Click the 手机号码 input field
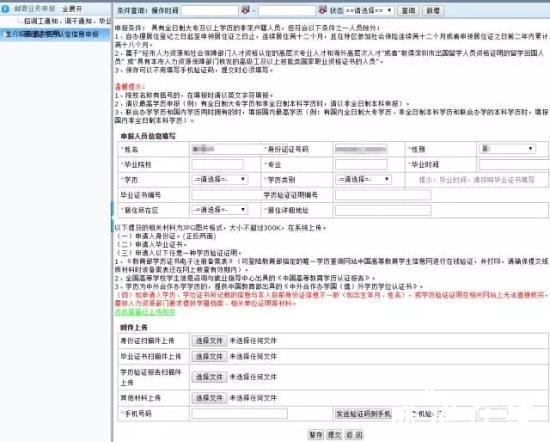550x442 pixels. pos(240,414)
